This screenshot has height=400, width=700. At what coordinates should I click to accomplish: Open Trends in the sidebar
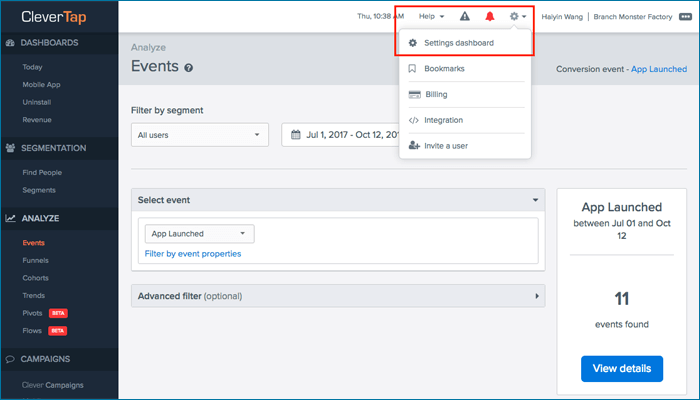point(34,296)
